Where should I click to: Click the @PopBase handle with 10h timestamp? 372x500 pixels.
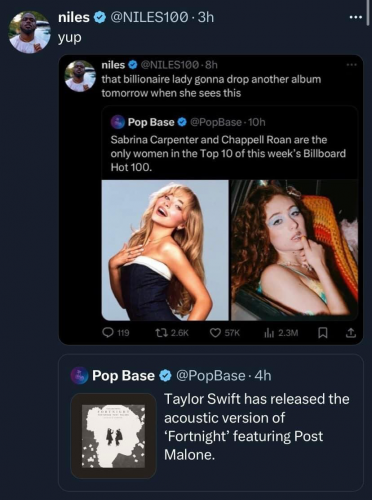(x=216, y=122)
